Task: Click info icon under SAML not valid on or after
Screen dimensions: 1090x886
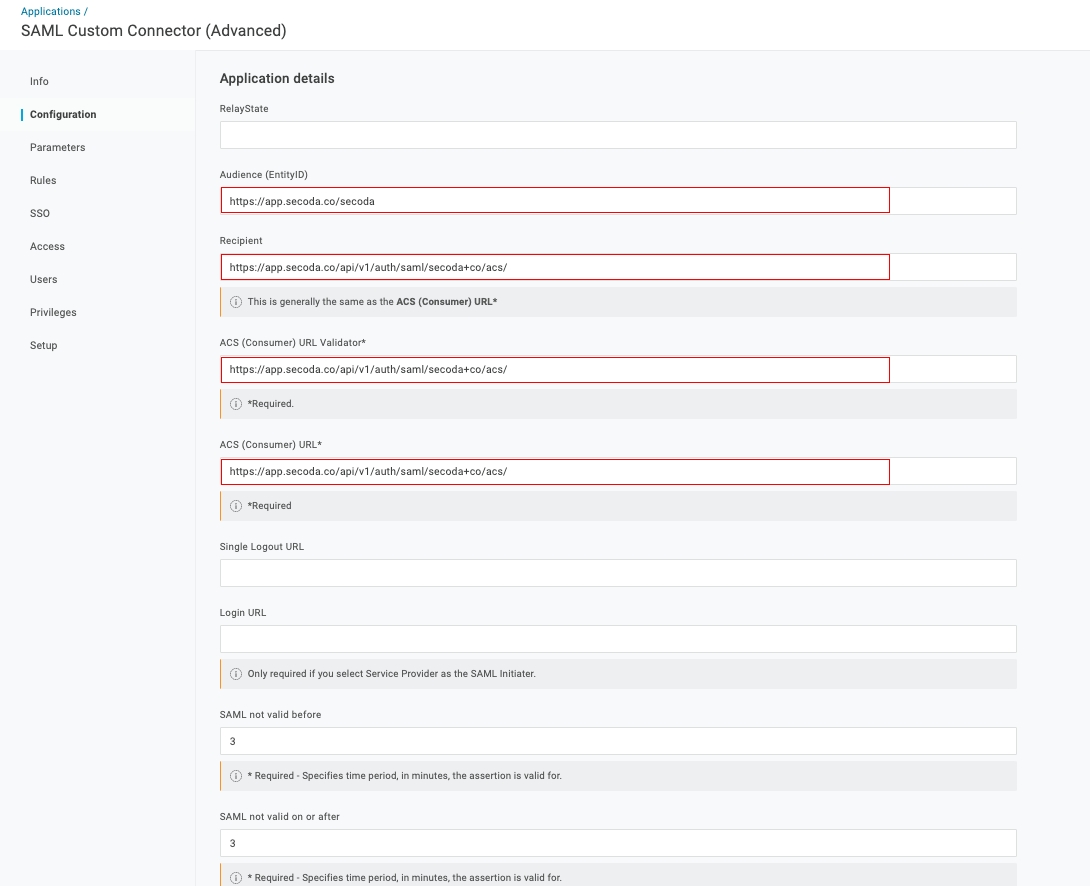Action: tap(236, 878)
